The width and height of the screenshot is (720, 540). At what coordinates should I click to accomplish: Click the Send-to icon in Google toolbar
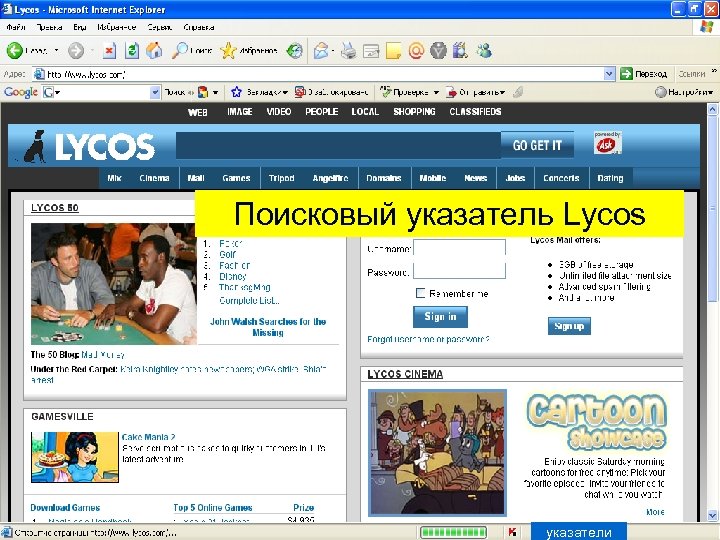451,92
